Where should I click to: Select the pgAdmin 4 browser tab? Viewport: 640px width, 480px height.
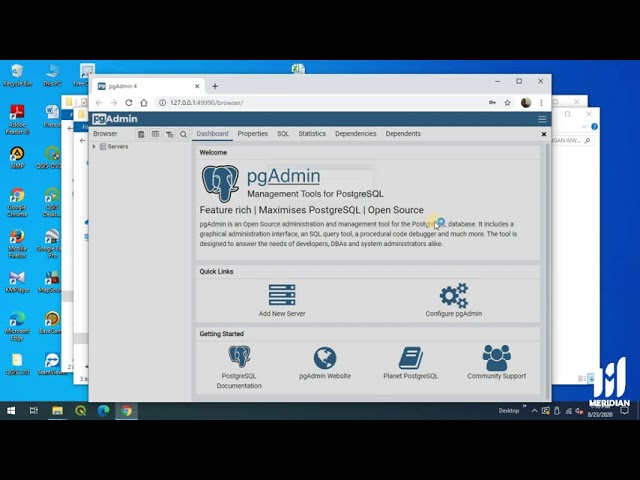149,86
